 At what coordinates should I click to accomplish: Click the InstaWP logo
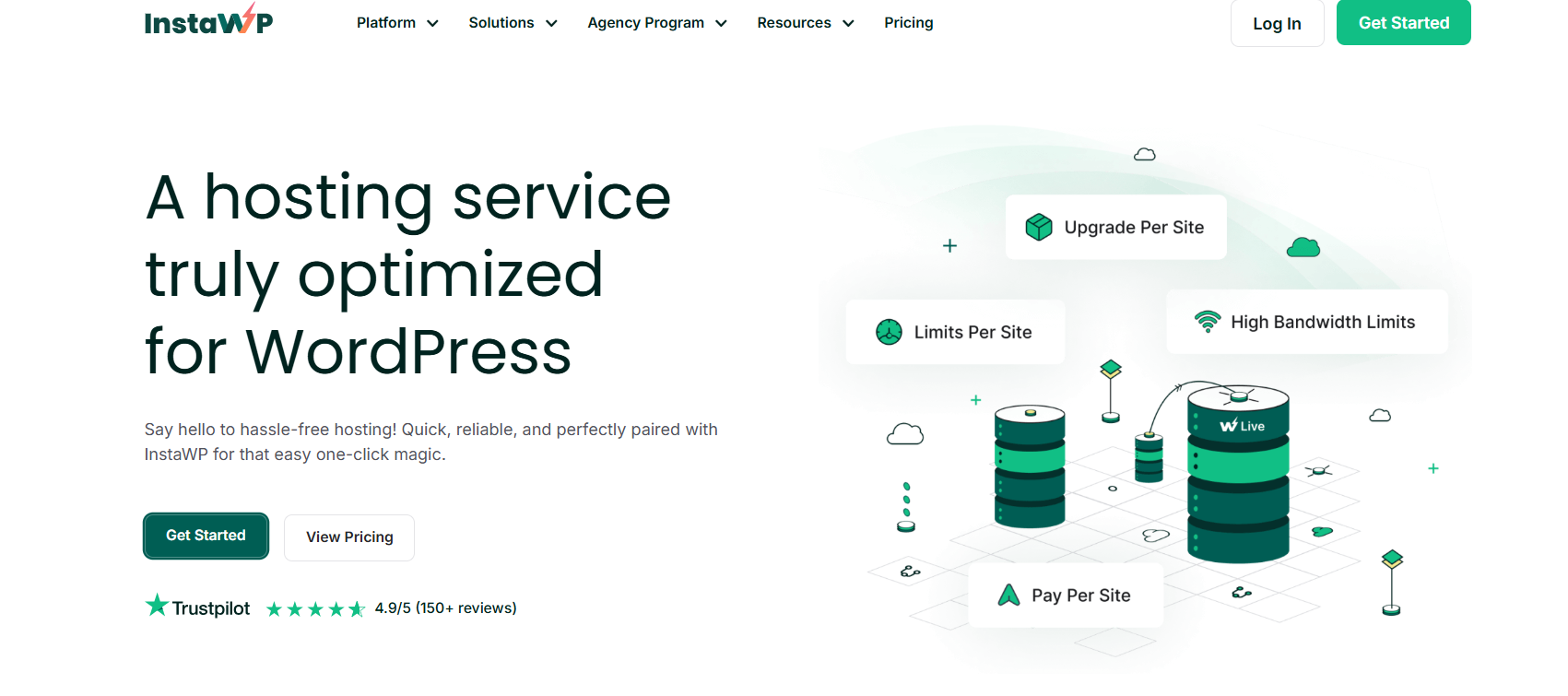[208, 20]
